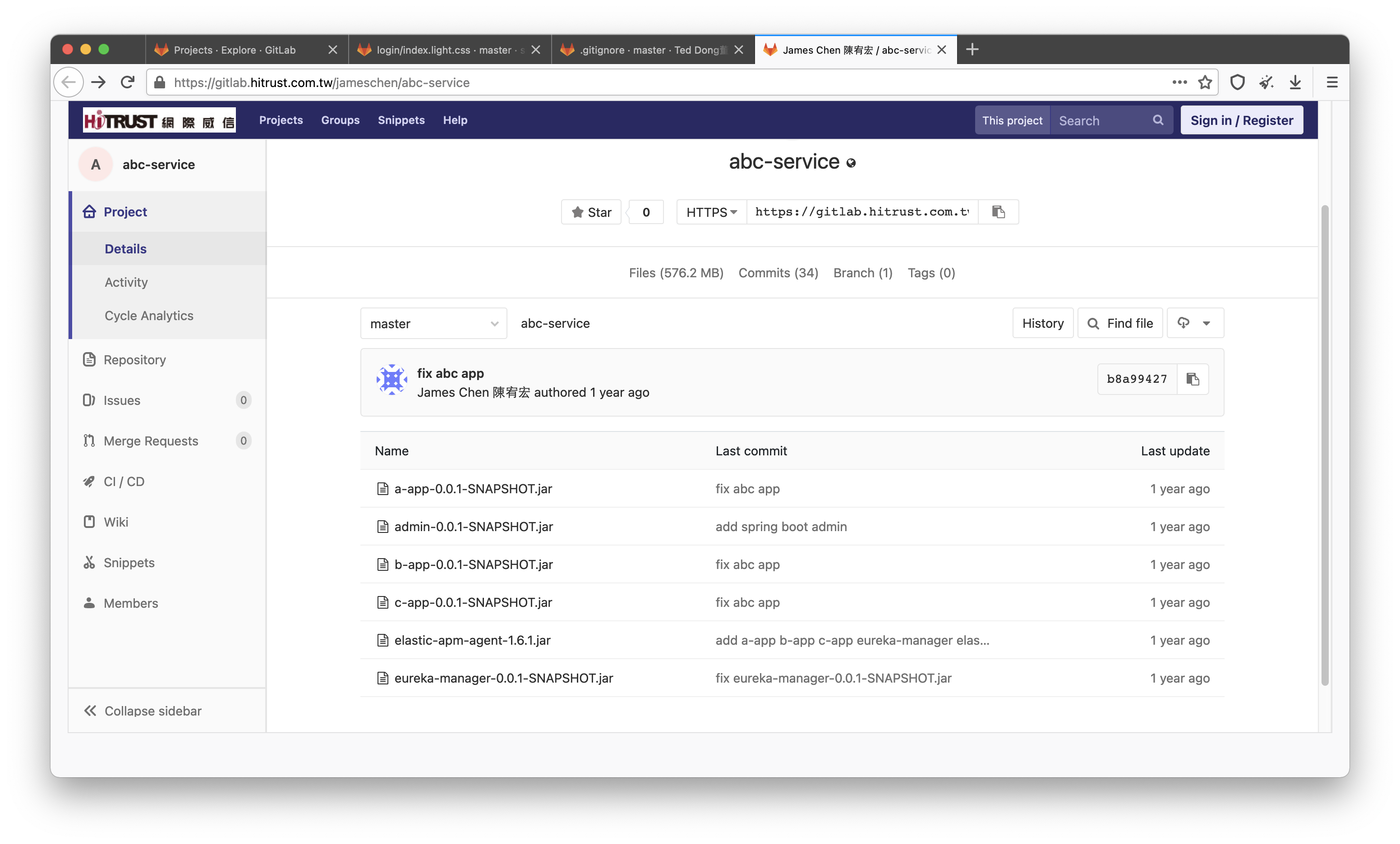1400x844 pixels.
Task: Open Files (576.2 MB) link
Action: pos(676,273)
